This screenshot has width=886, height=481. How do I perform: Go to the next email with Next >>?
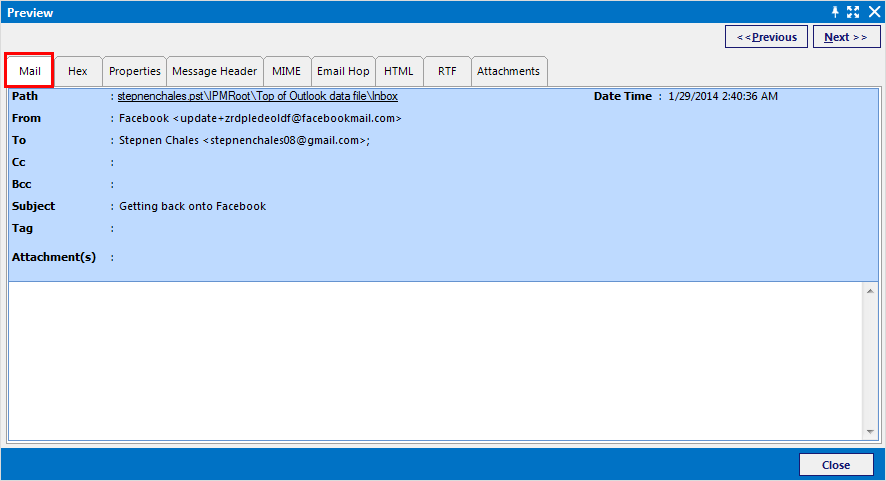(846, 37)
